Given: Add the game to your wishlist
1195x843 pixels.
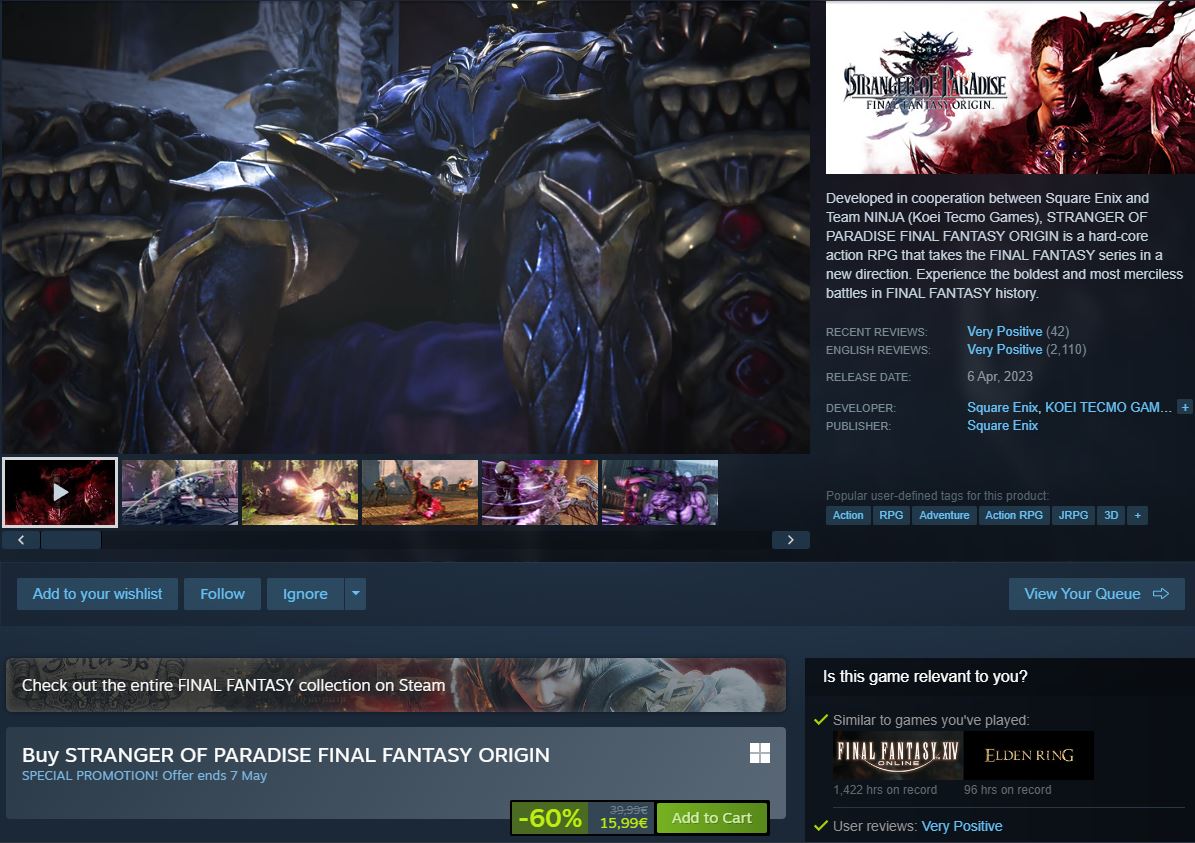Looking at the screenshot, I should click(98, 594).
